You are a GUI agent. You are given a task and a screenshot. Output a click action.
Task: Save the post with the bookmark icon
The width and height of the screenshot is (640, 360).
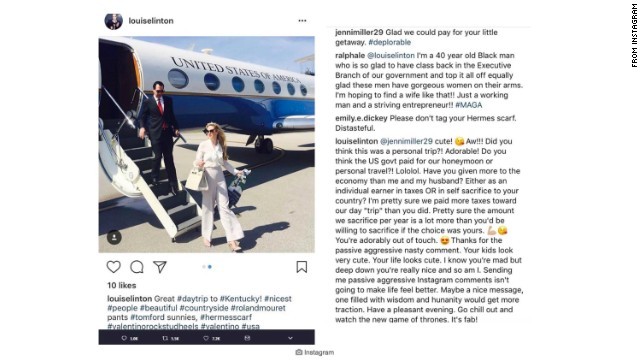302,267
